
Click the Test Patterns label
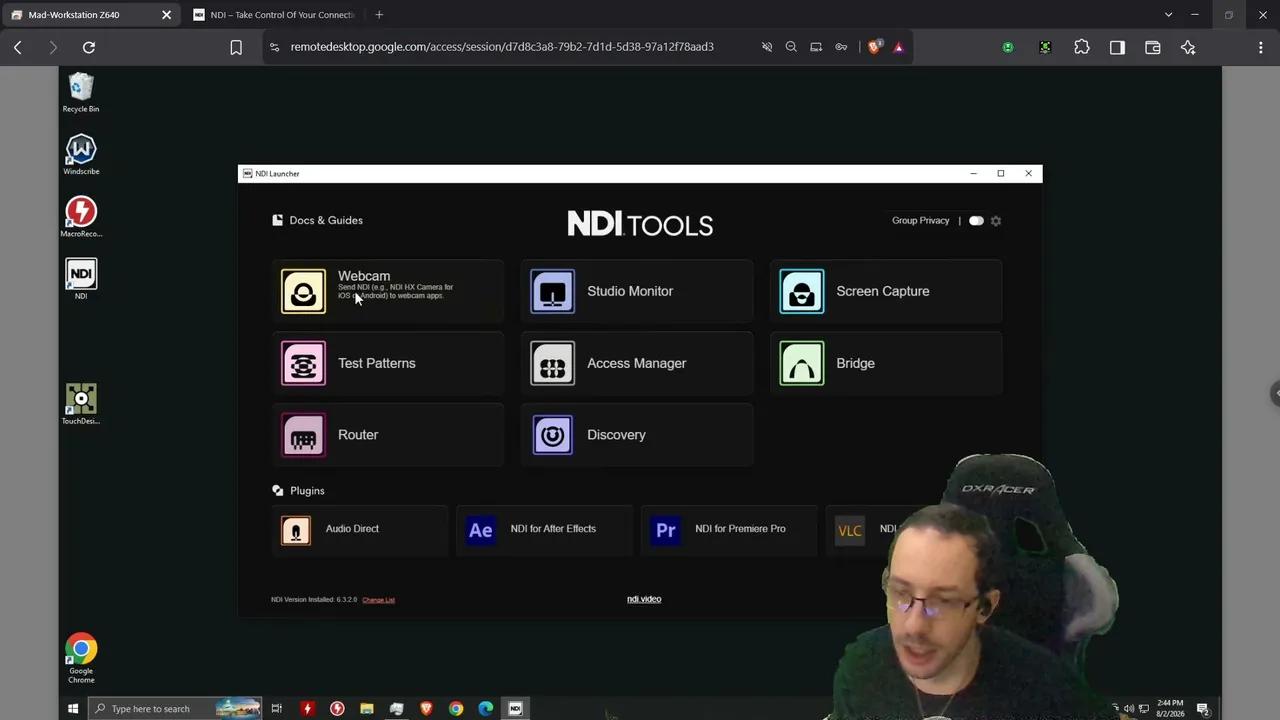click(x=377, y=363)
